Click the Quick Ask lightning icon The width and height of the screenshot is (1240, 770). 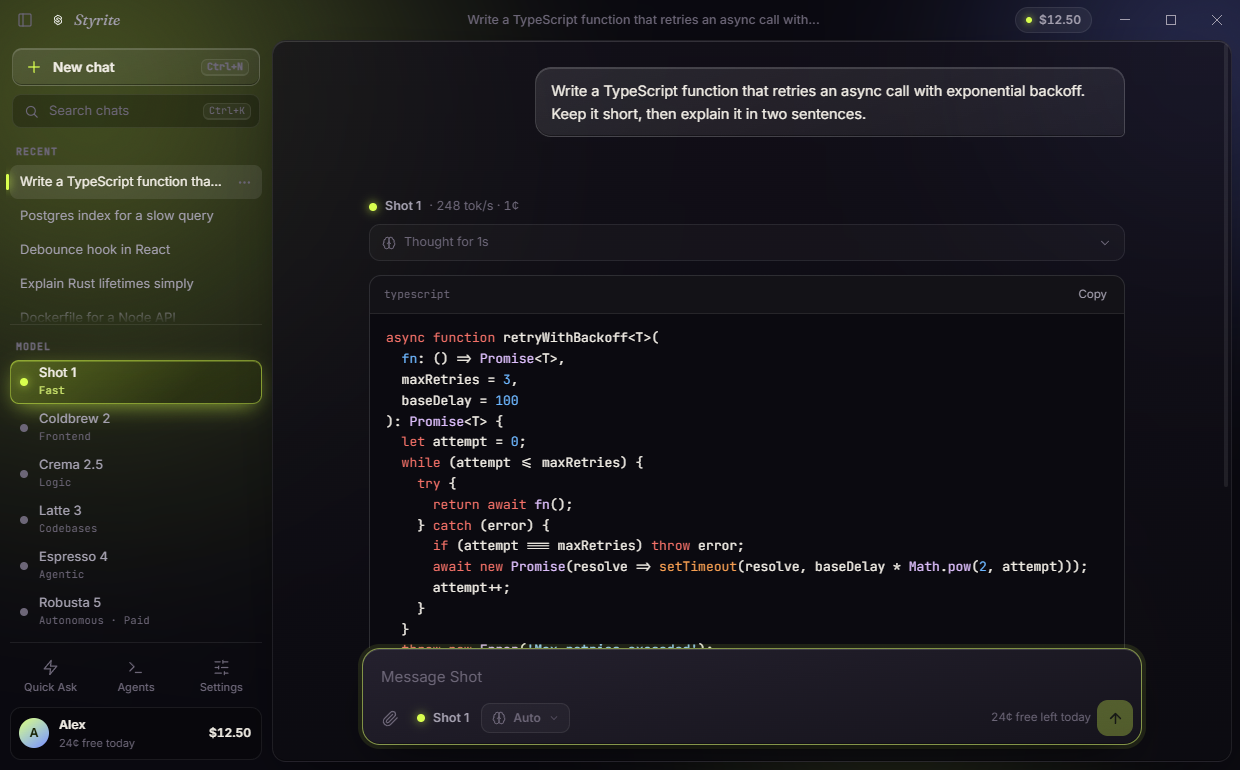tap(50, 667)
